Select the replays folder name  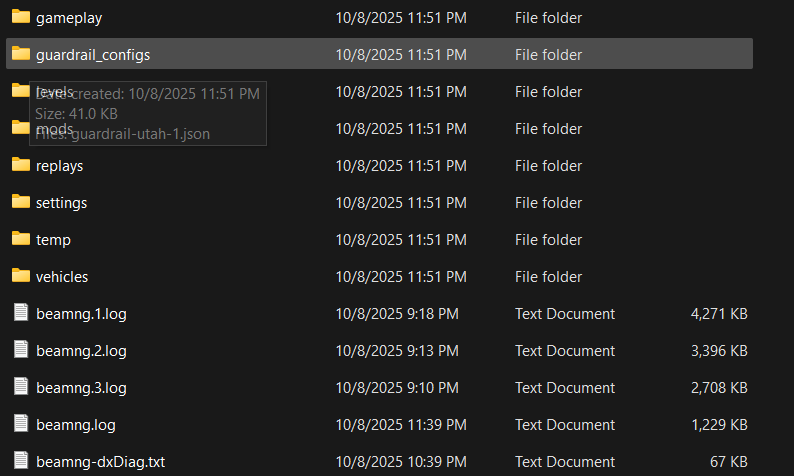pyautogui.click(x=59, y=166)
